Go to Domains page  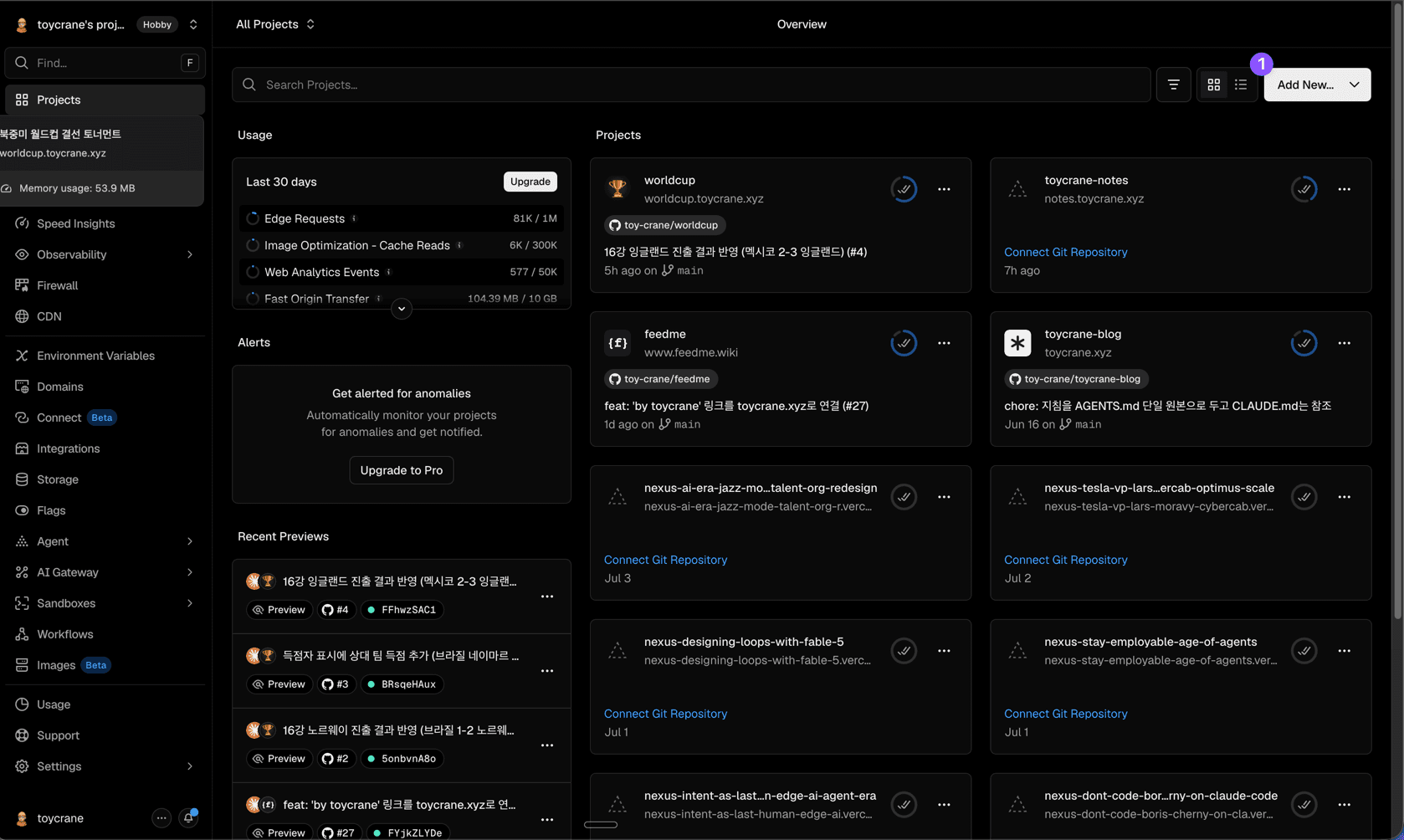(x=59, y=387)
